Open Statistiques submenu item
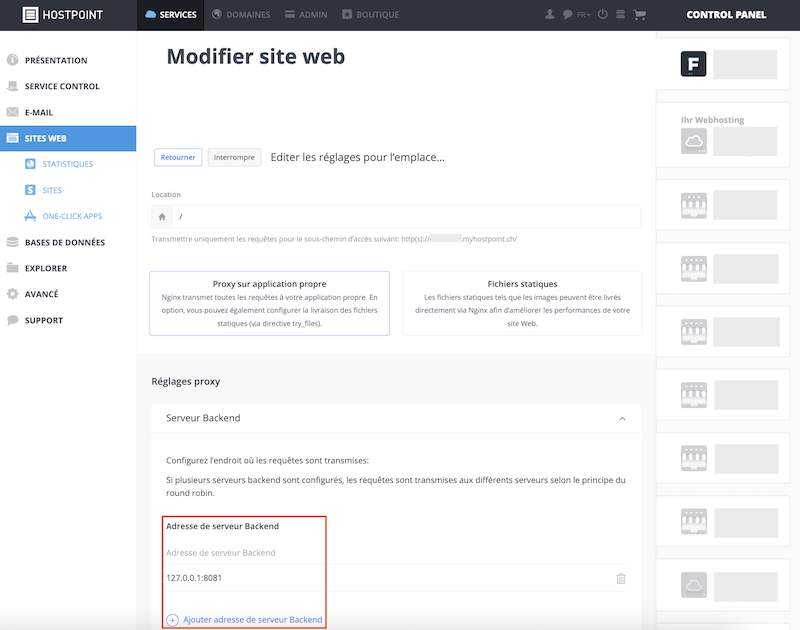 (68, 164)
